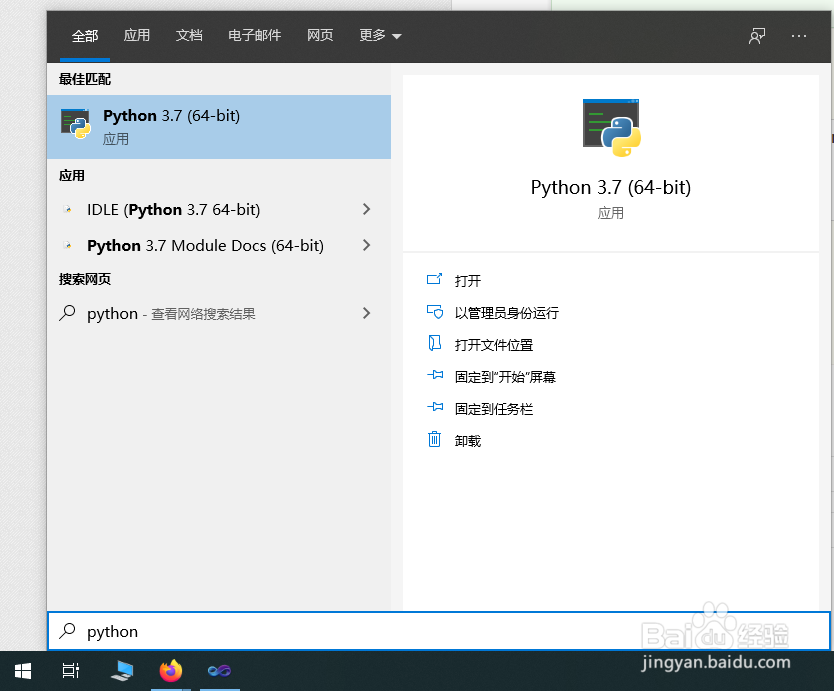Click the trash icon beside 卸载
The width and height of the screenshot is (836, 691).
[x=435, y=439]
